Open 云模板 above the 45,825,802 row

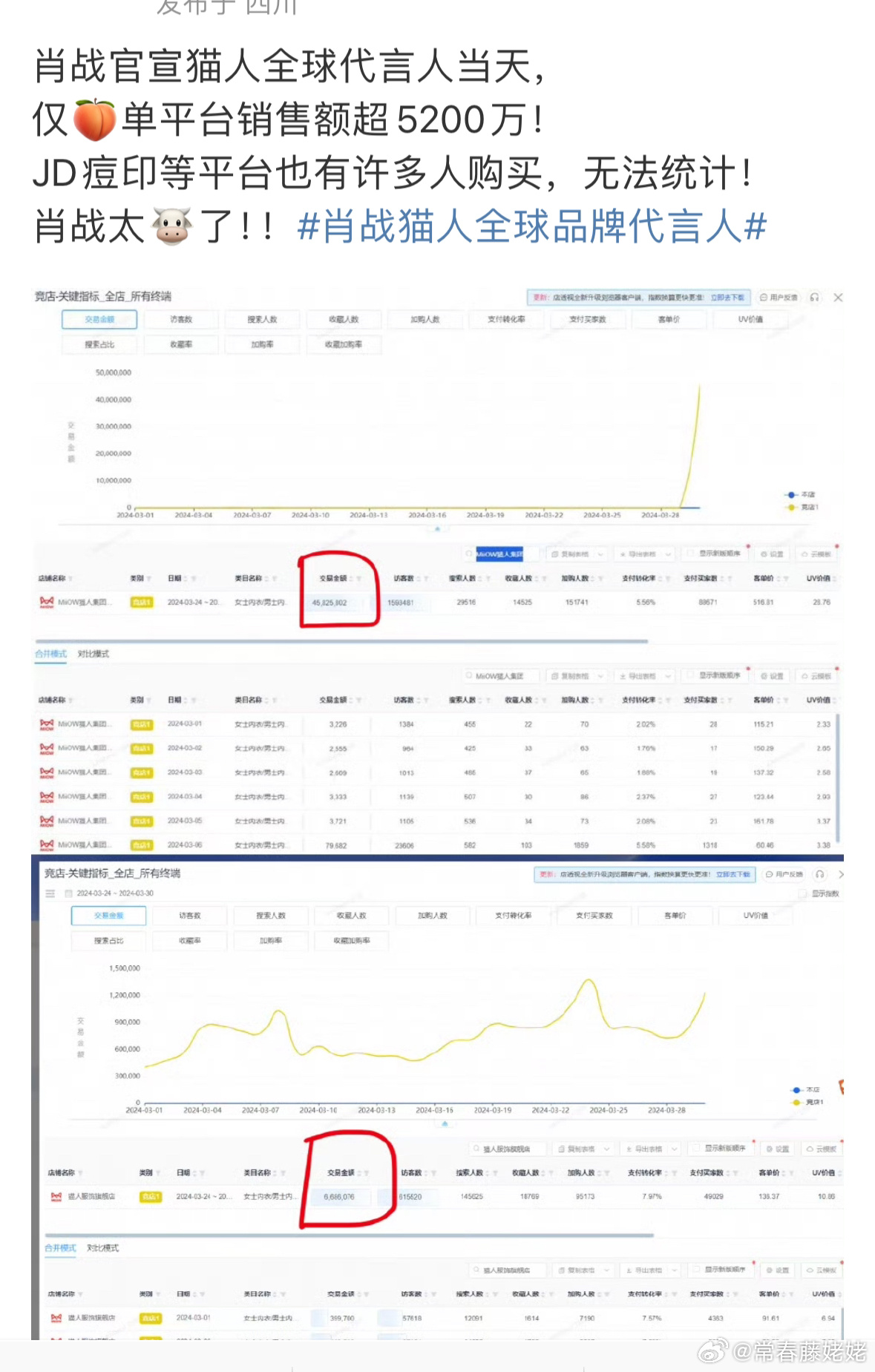(816, 554)
